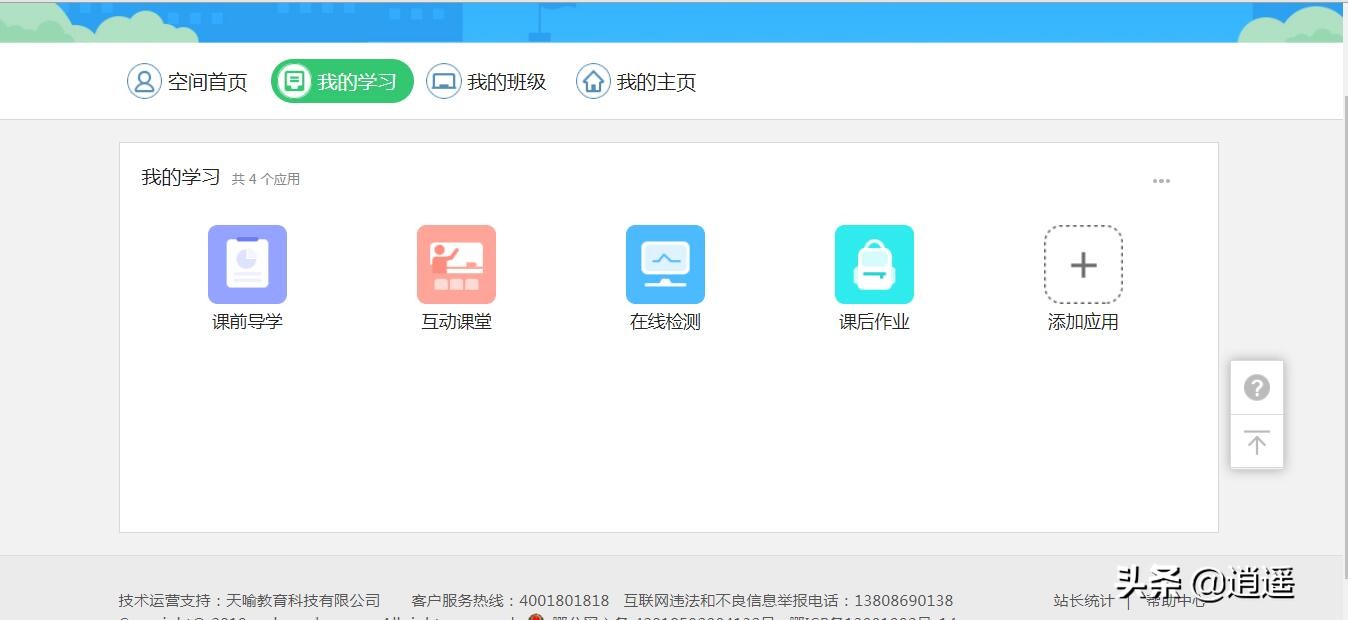The height and width of the screenshot is (620, 1348).
Task: Select the 我的学习 navigation item
Action: point(342,81)
